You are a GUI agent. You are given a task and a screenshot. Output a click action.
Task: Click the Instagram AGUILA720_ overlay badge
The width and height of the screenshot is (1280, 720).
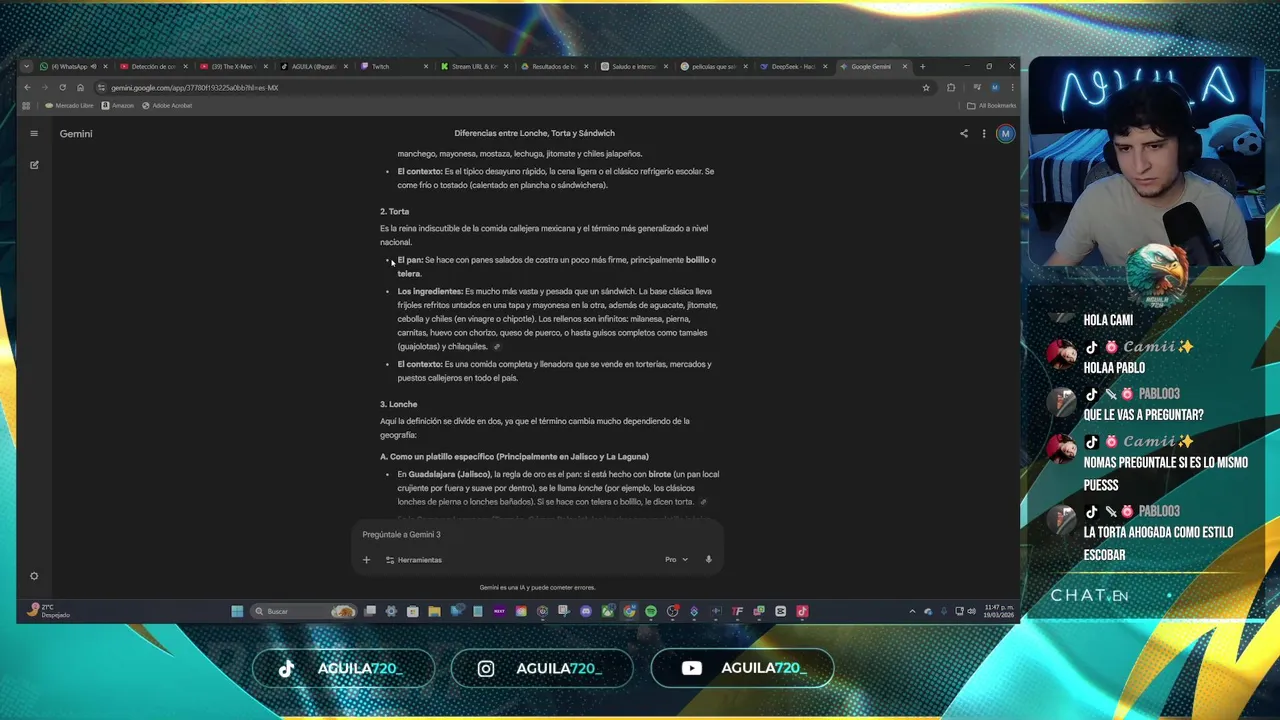tap(542, 669)
